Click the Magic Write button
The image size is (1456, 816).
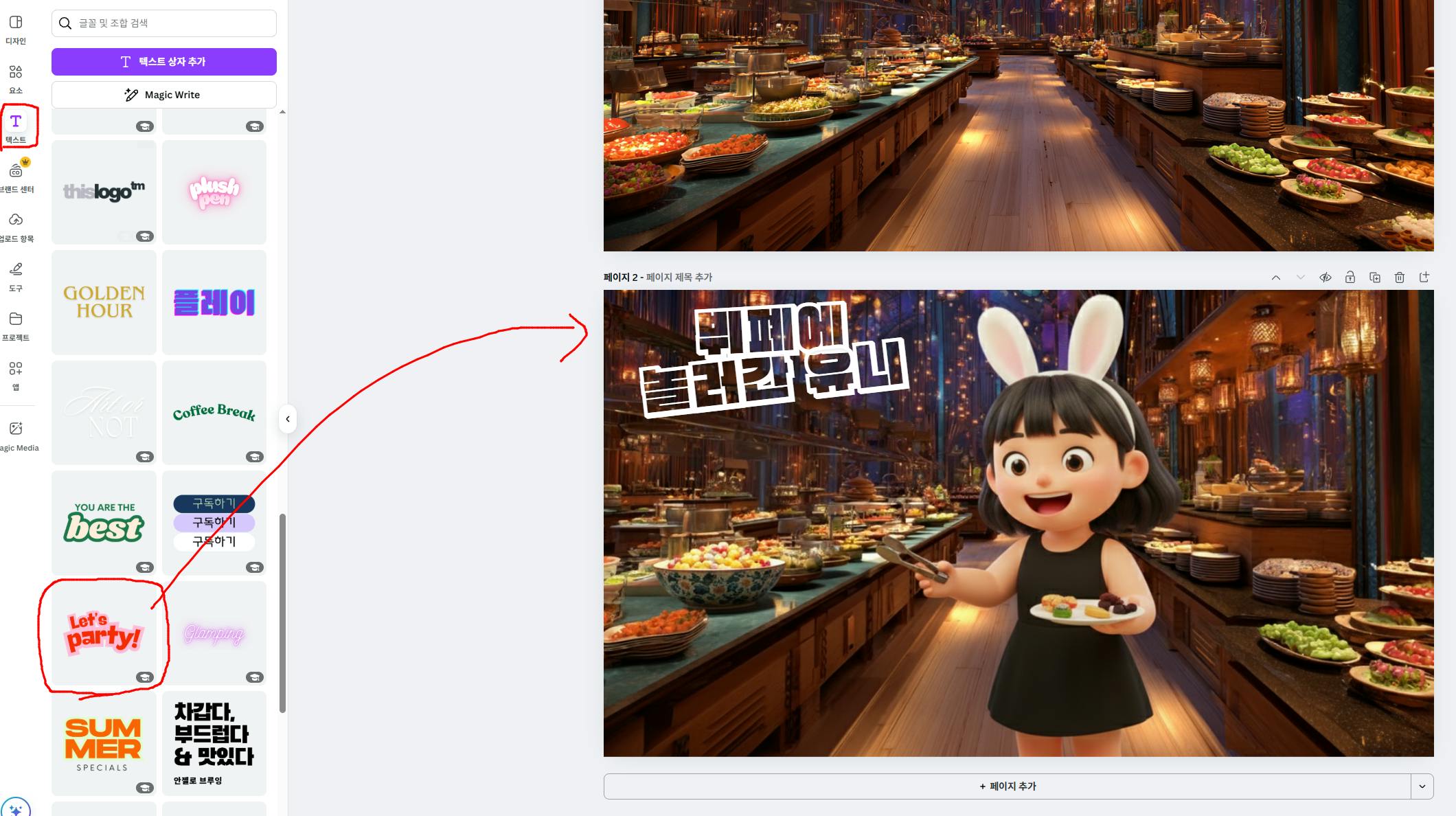click(164, 95)
